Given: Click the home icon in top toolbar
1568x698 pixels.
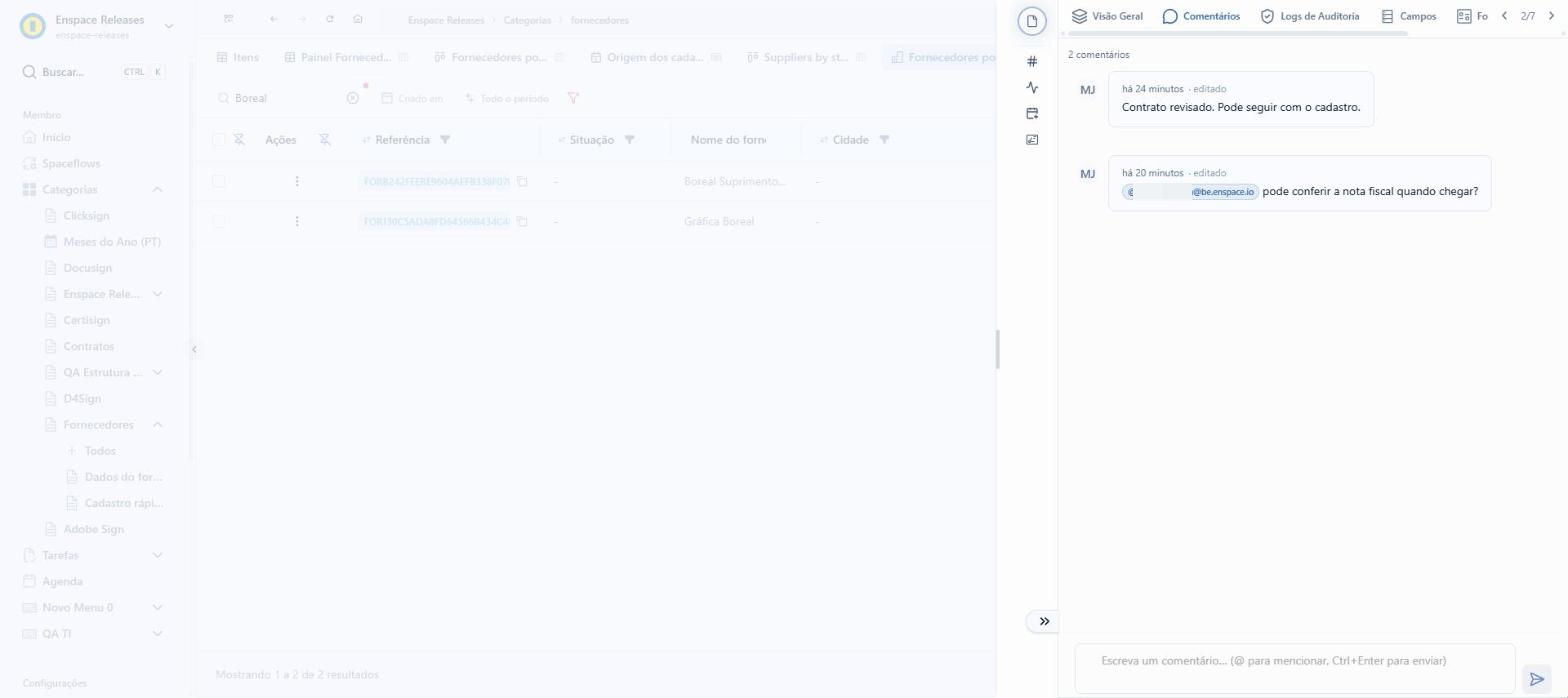Looking at the screenshot, I should click(x=358, y=19).
